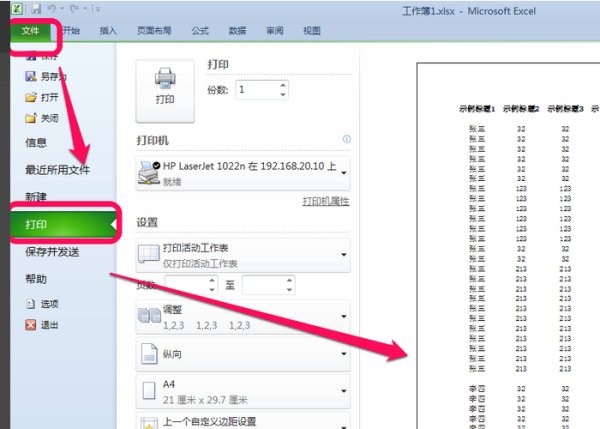Click the printer info icon beside 打印机
Screen dimensions: 600x429
click(347, 139)
